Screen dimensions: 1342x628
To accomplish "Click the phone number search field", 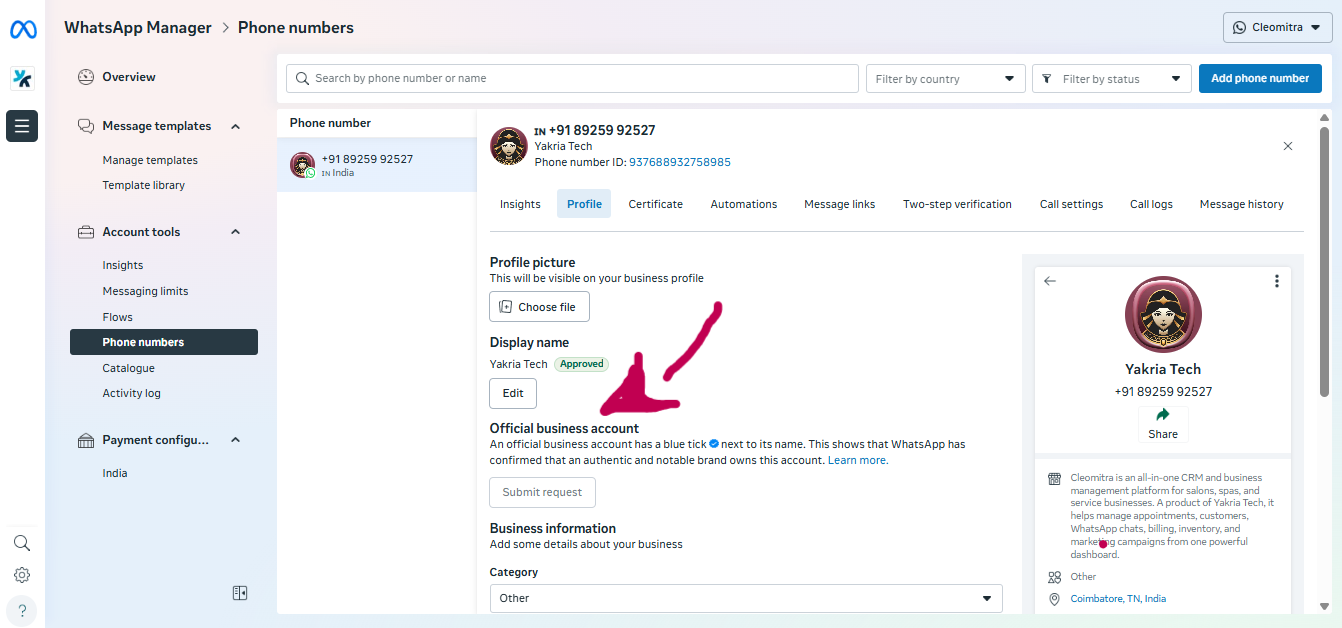I will pos(572,78).
